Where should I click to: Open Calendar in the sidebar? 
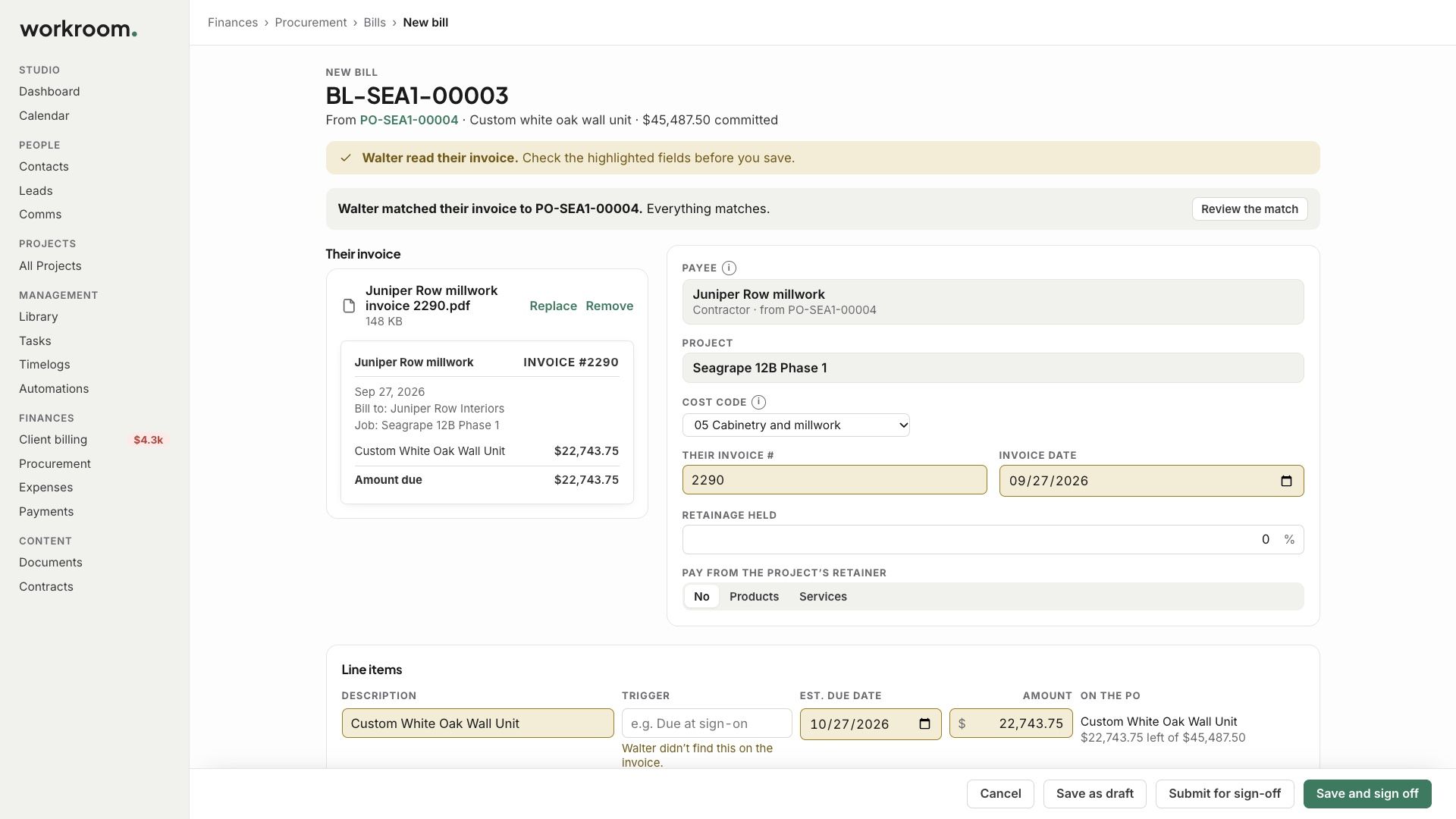[x=44, y=115]
